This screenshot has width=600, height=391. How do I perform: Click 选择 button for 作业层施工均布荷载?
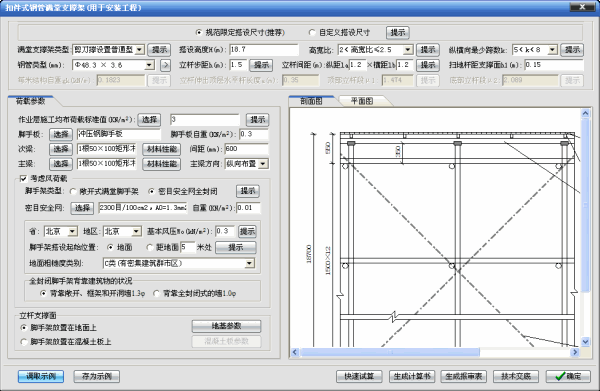[x=150, y=120]
